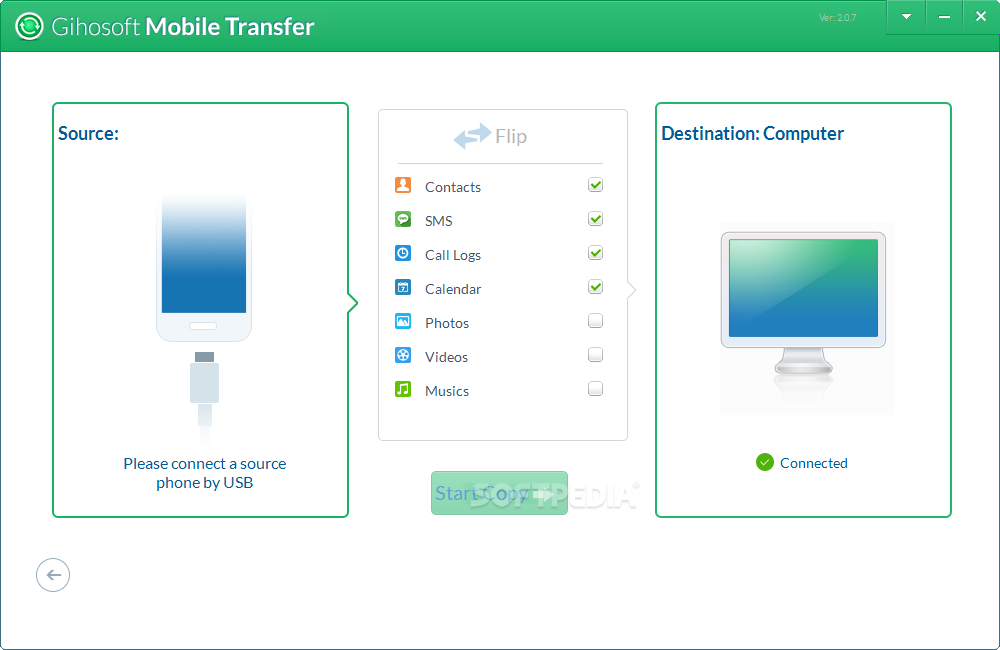Uncheck the SMS checkbox
This screenshot has height=650, width=1000.
(595, 219)
